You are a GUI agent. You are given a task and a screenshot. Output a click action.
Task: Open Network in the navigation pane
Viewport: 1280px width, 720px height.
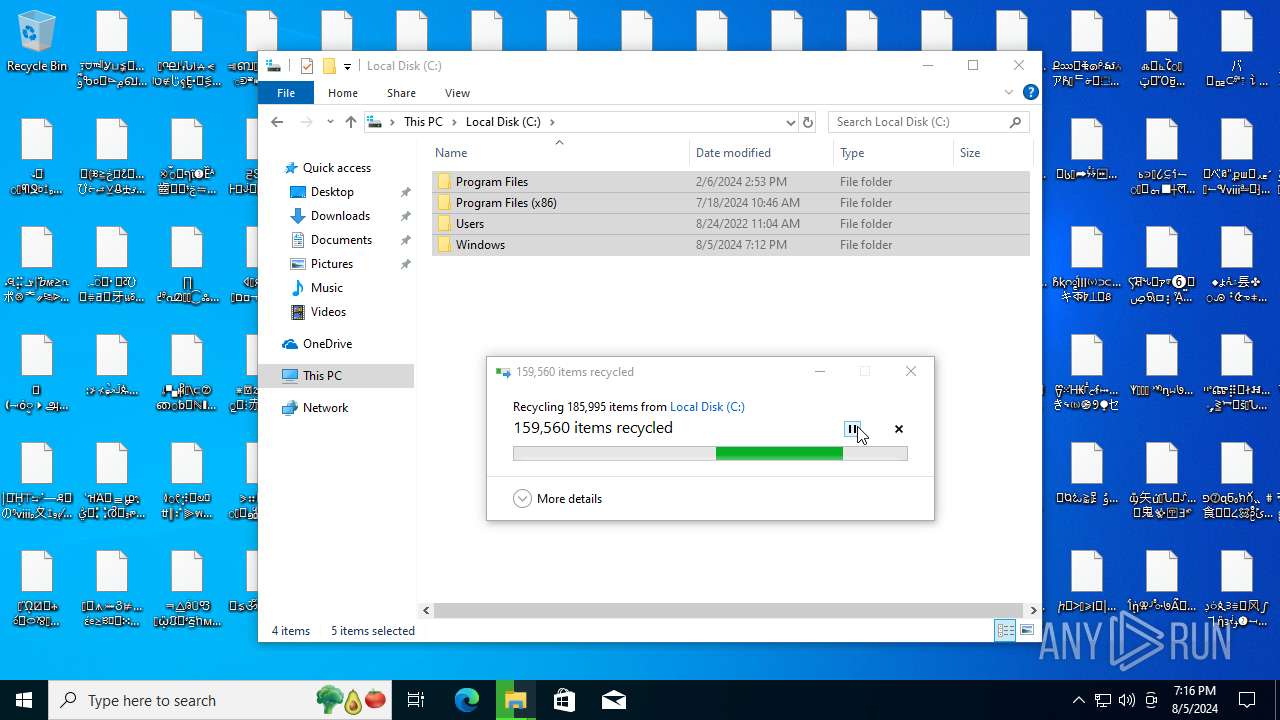click(325, 408)
